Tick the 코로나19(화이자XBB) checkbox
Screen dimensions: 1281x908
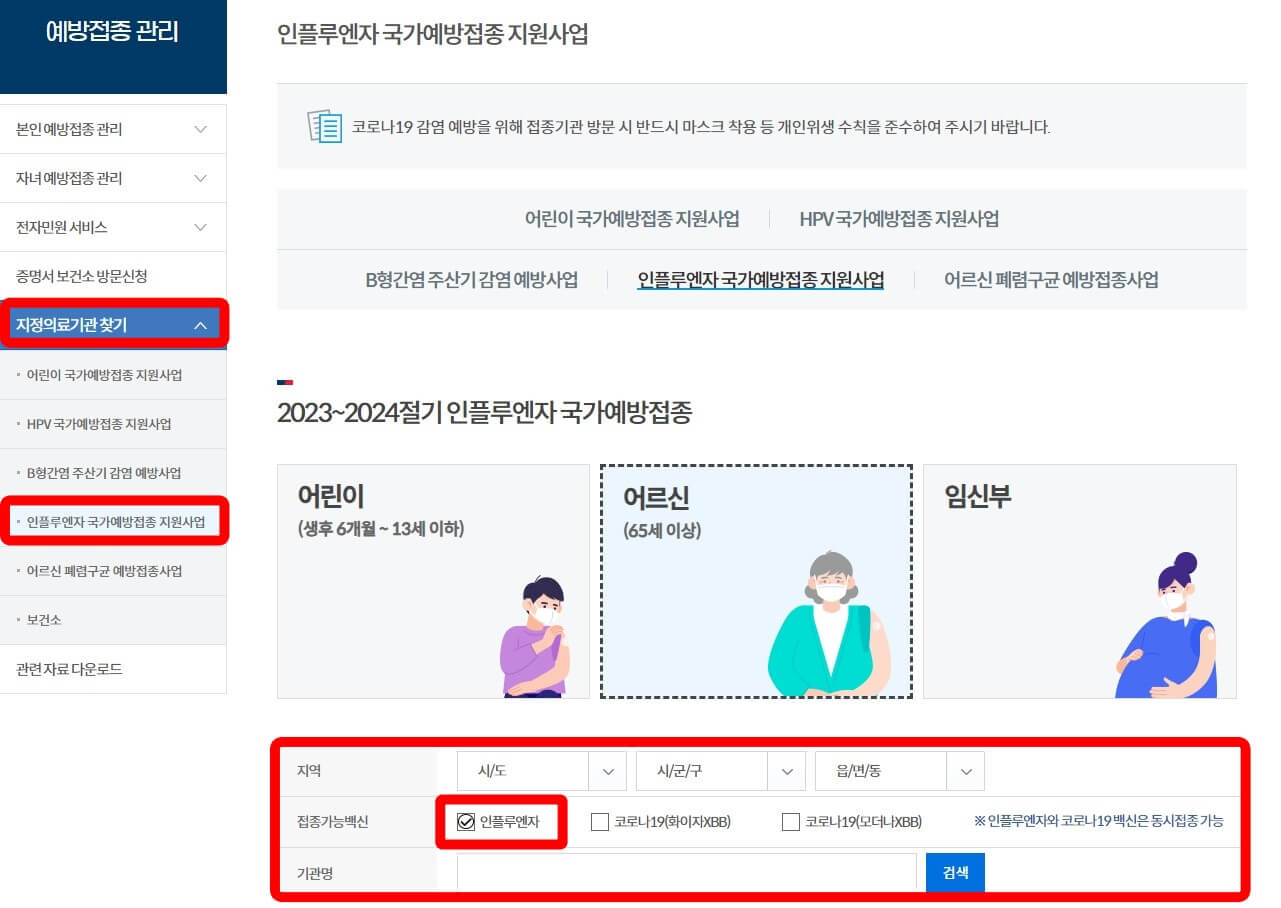coord(600,822)
